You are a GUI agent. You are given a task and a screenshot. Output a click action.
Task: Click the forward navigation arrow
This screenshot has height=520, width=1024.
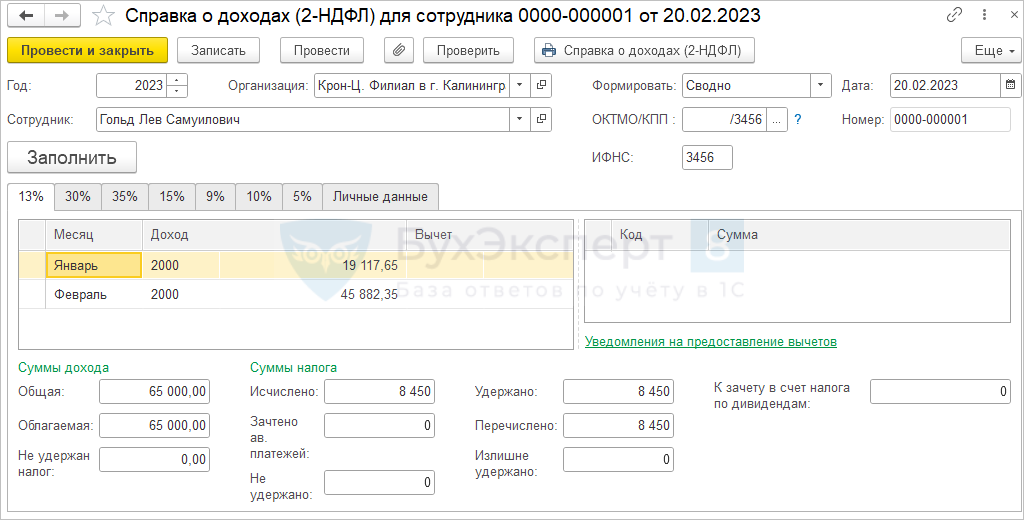click(61, 16)
